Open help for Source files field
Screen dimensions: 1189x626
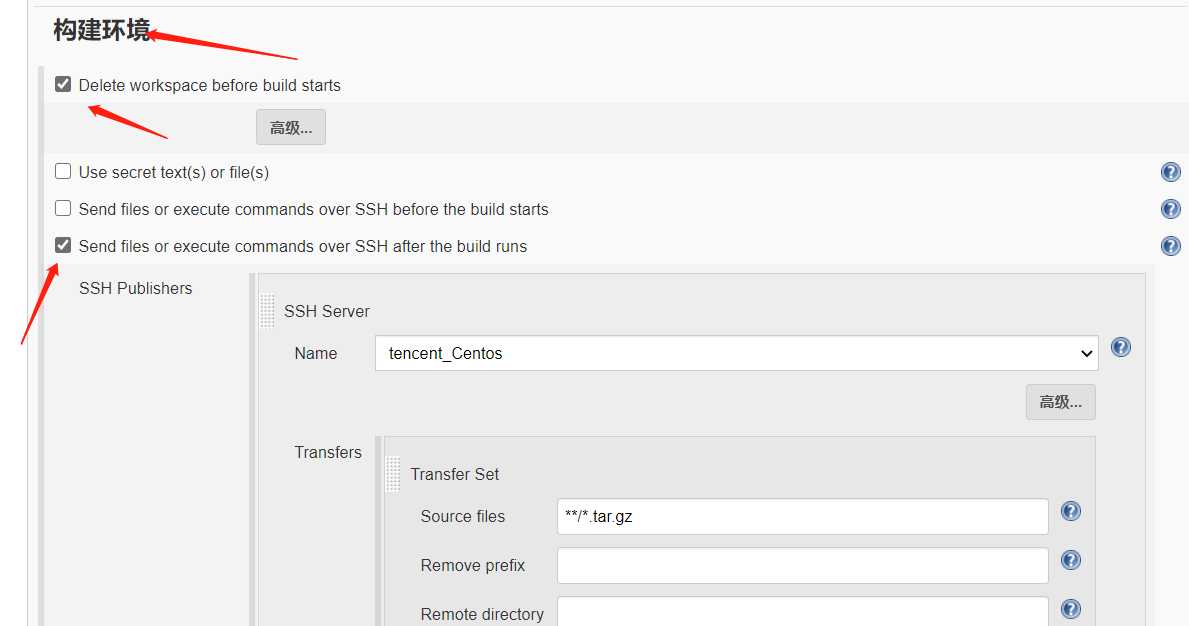coord(1071,511)
